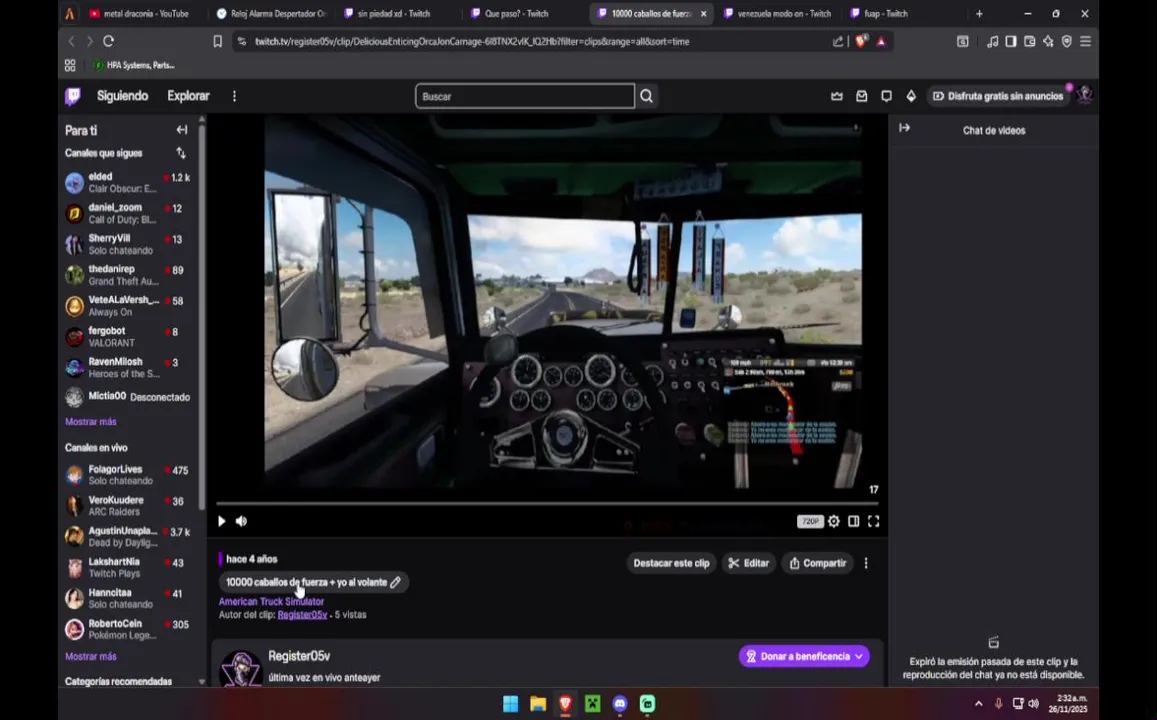Click the Twitch logo home icon
The height and width of the screenshot is (720, 1157).
coord(73,96)
